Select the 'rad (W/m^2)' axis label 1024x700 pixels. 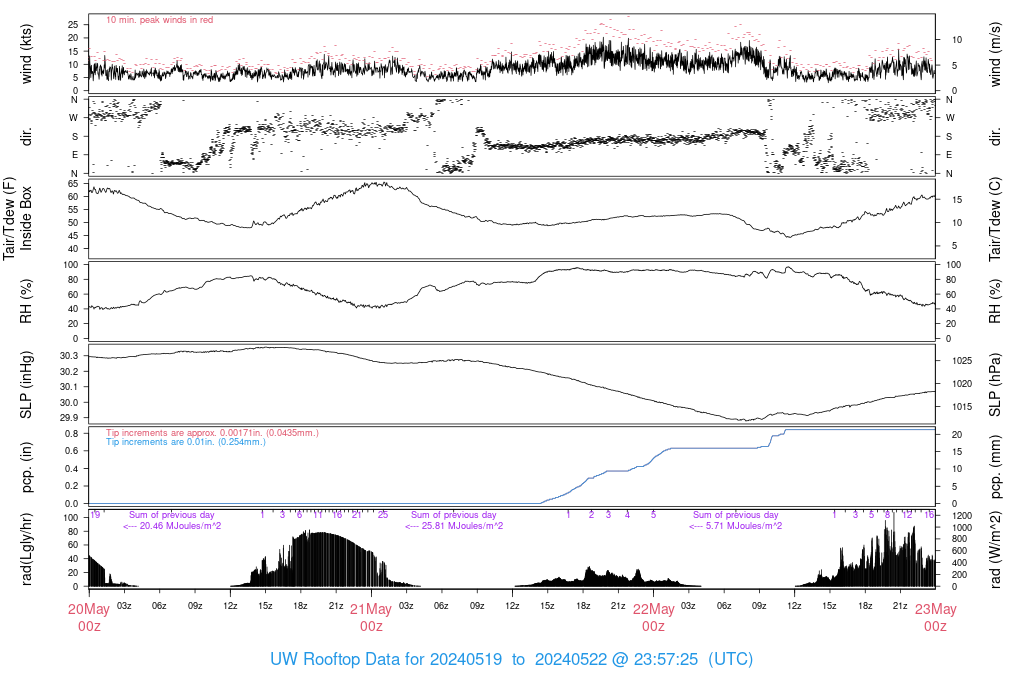coord(995,550)
